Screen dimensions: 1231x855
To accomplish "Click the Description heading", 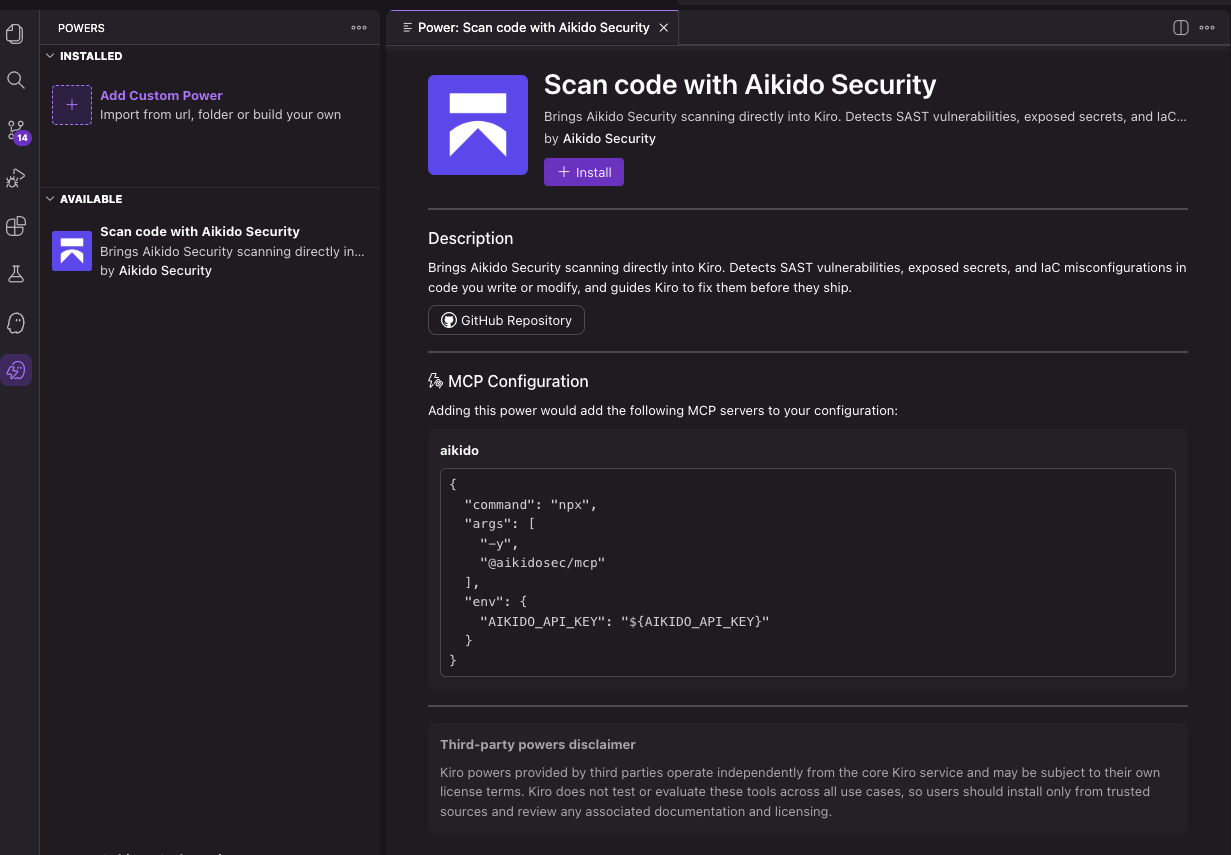I will click(470, 238).
